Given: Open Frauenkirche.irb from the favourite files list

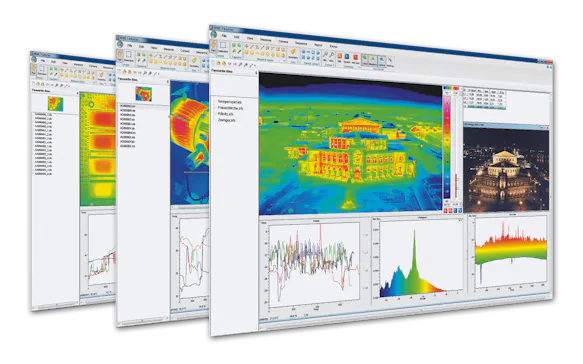Looking at the screenshot, I should pyautogui.click(x=231, y=108).
